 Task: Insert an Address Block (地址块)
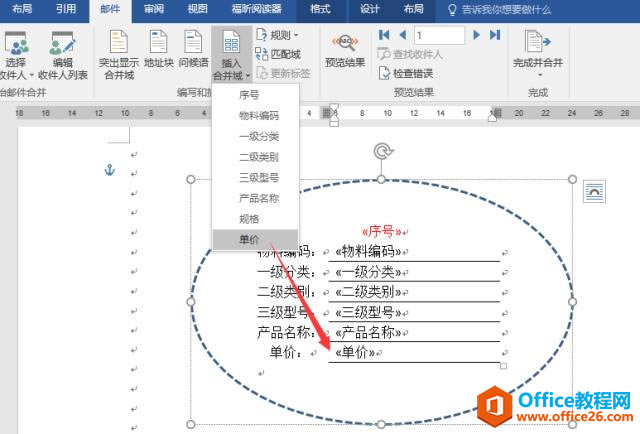[x=159, y=49]
